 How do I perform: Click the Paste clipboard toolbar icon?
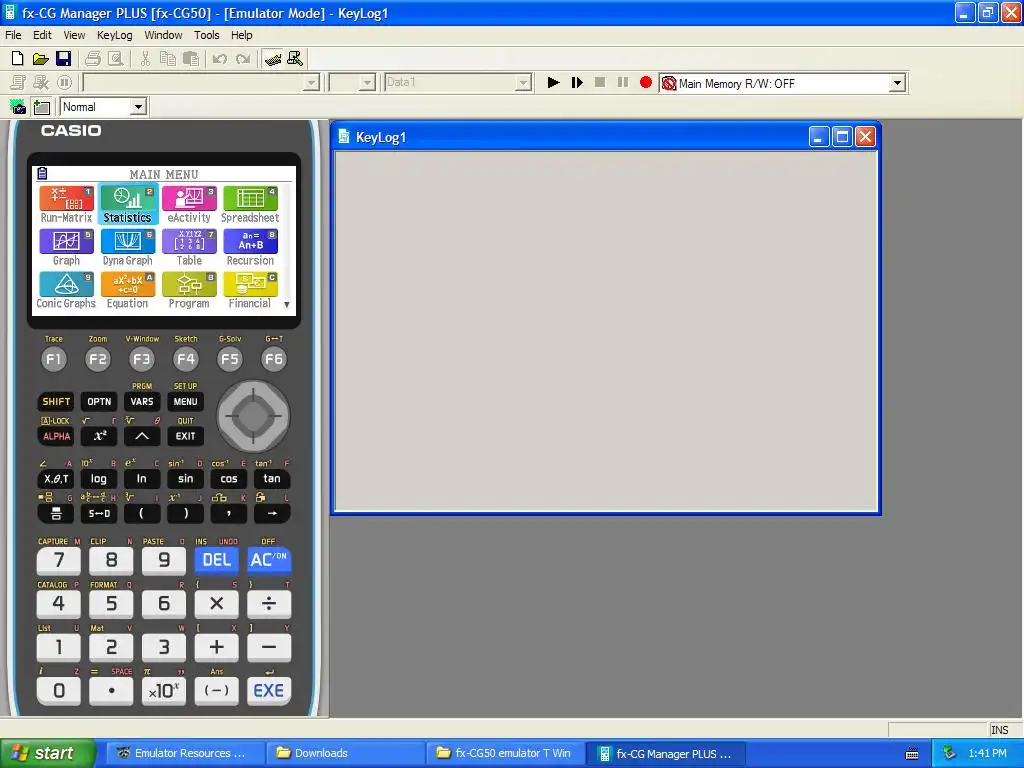[191, 59]
